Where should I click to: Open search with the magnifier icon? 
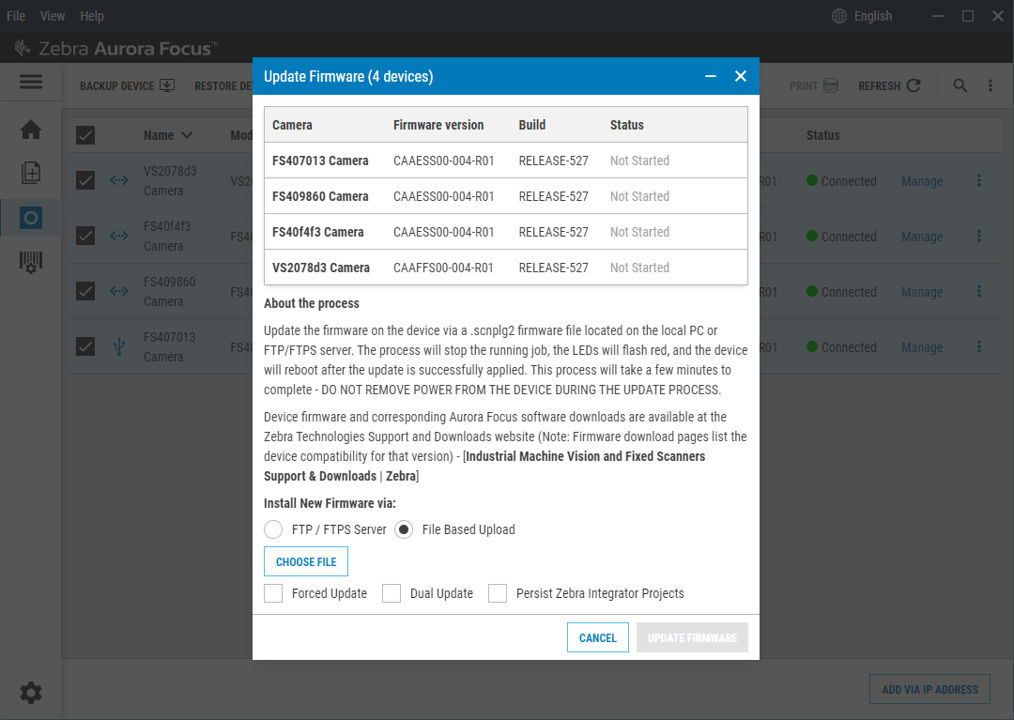(960, 85)
